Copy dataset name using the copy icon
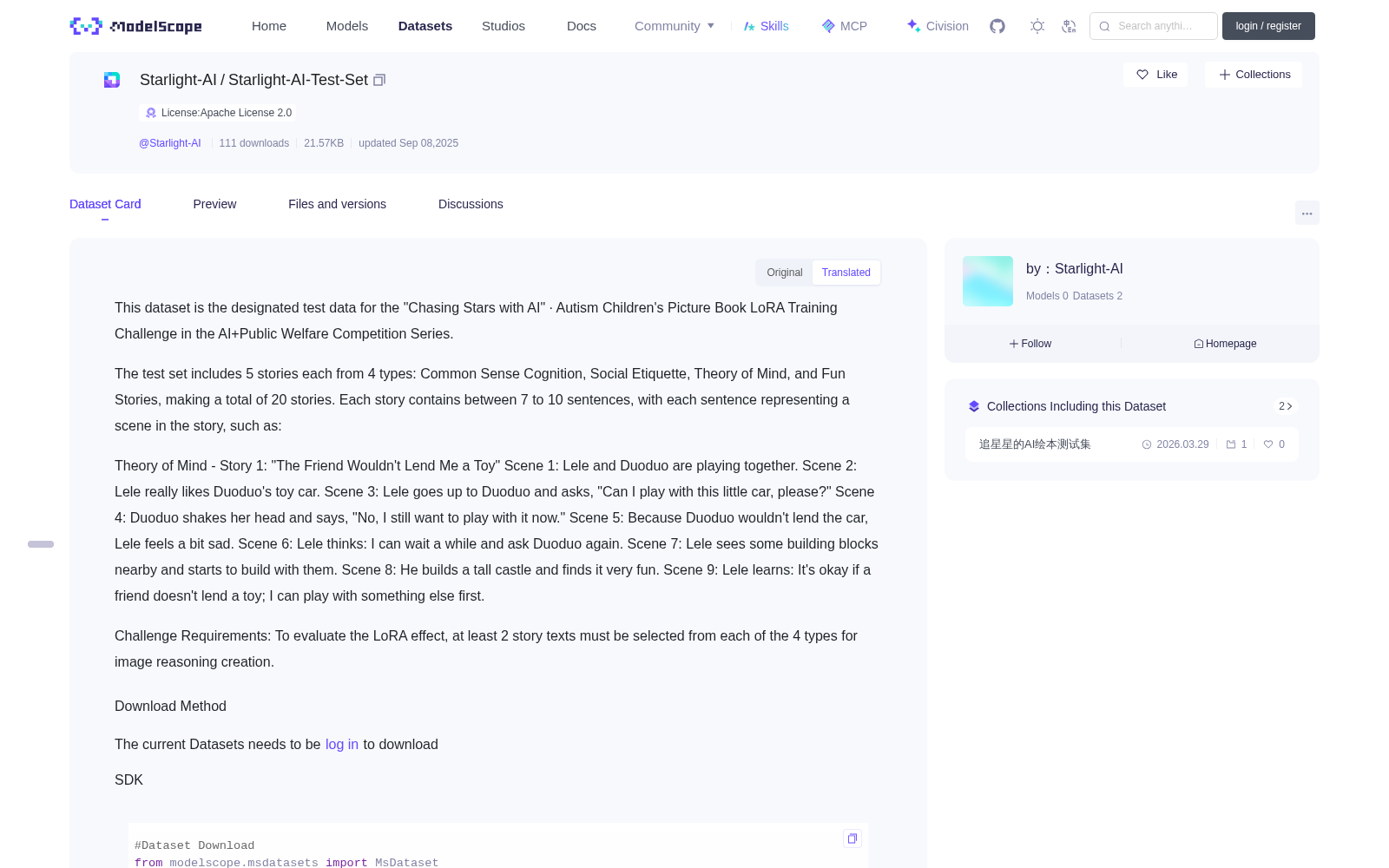The image size is (1389, 868). pyautogui.click(x=379, y=80)
